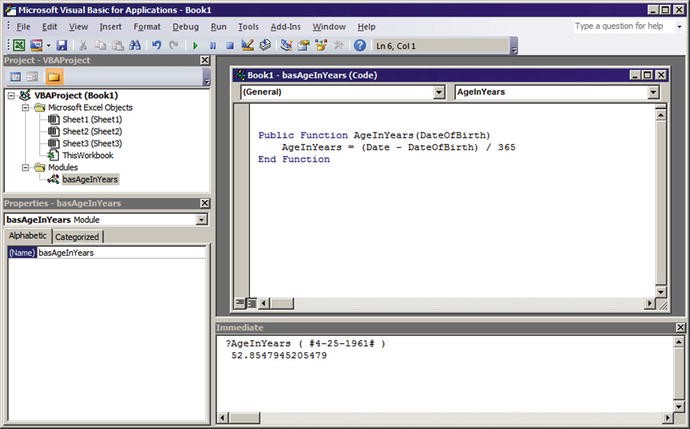Open the Add-Ins menu

(286, 27)
